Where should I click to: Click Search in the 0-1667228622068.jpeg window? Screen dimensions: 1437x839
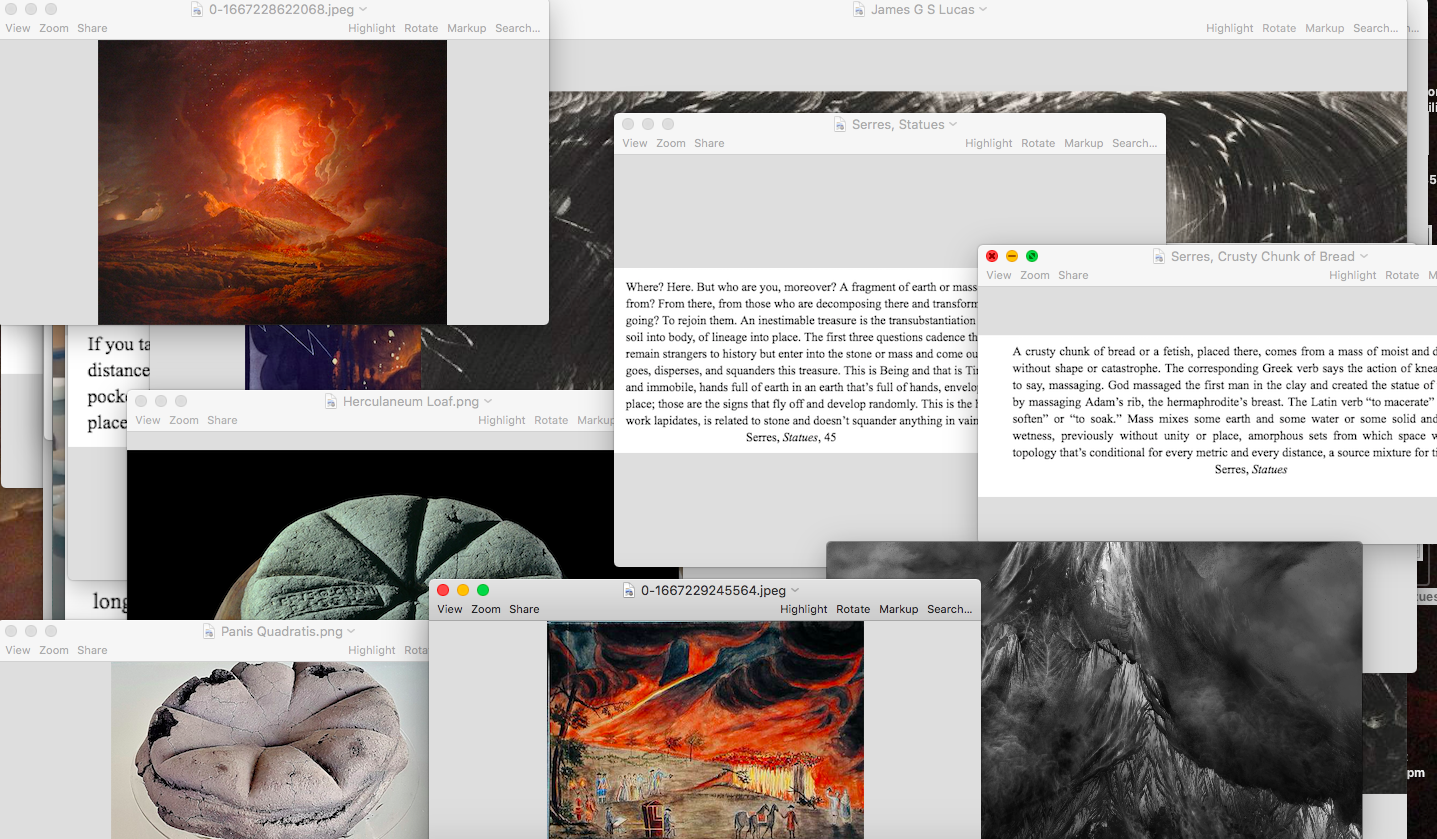point(517,28)
